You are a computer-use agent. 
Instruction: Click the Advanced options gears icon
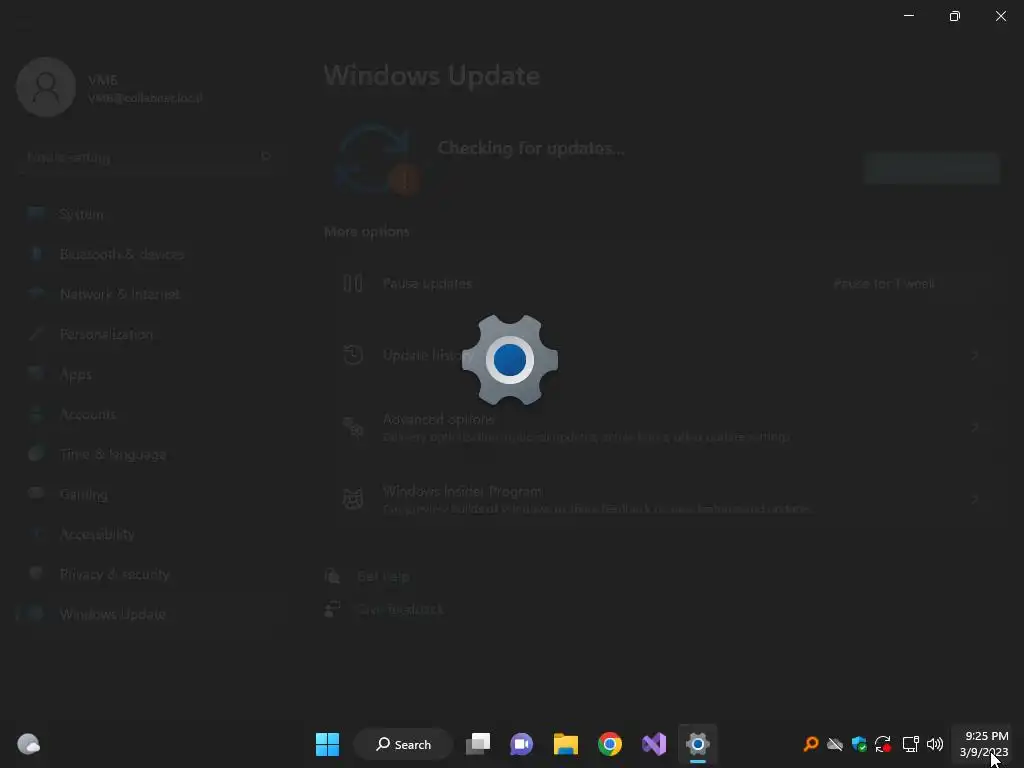[353, 427]
